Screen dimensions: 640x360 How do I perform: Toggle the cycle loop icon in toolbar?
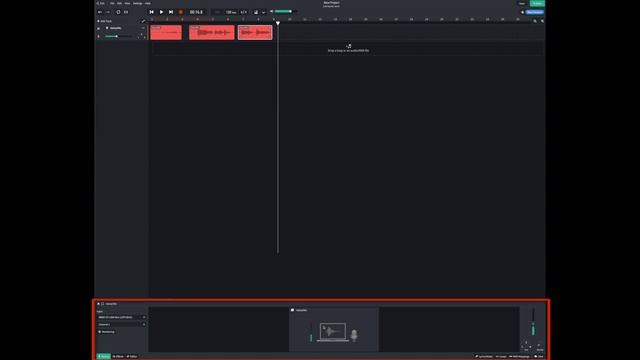[x=118, y=12]
